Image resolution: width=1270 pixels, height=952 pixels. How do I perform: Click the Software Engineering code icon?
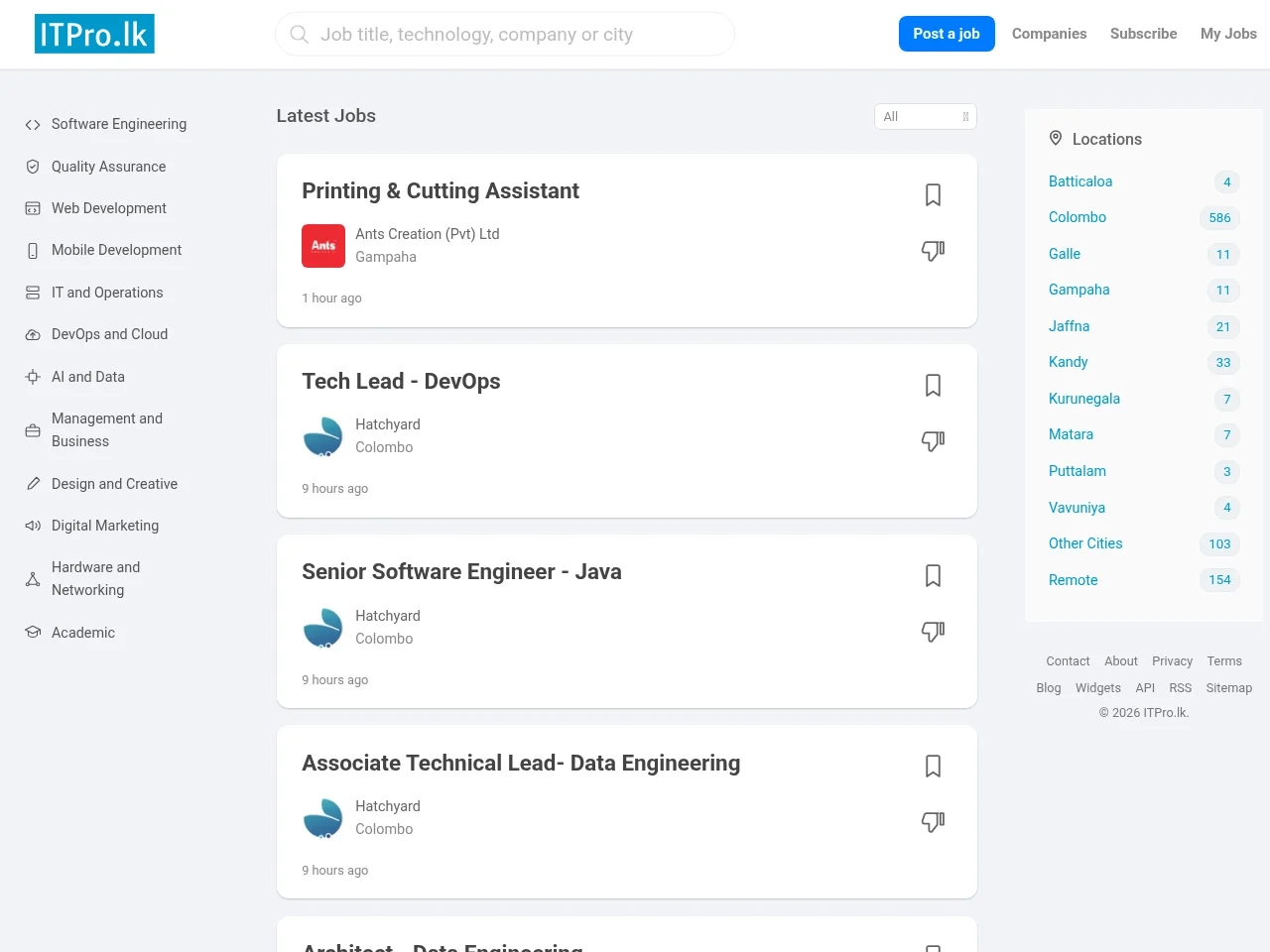click(33, 125)
